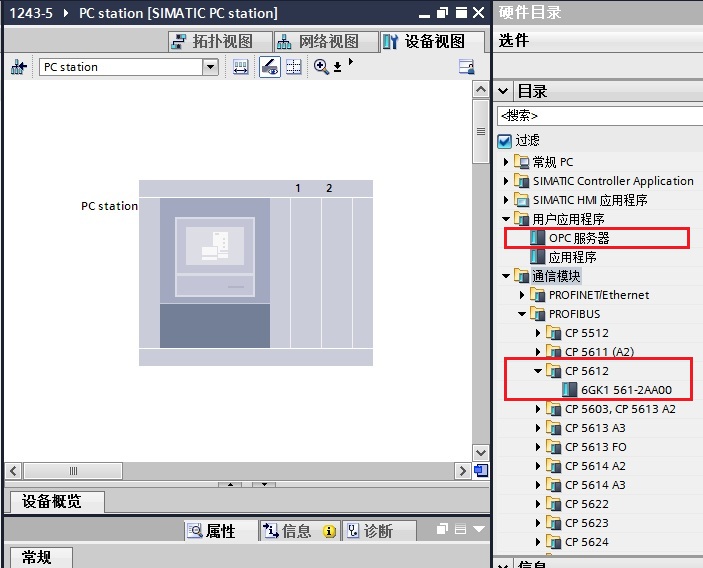Viewport: 703px width, 568px height.
Task: Select module 6GK1 561-2AA00
Action: click(x=626, y=390)
